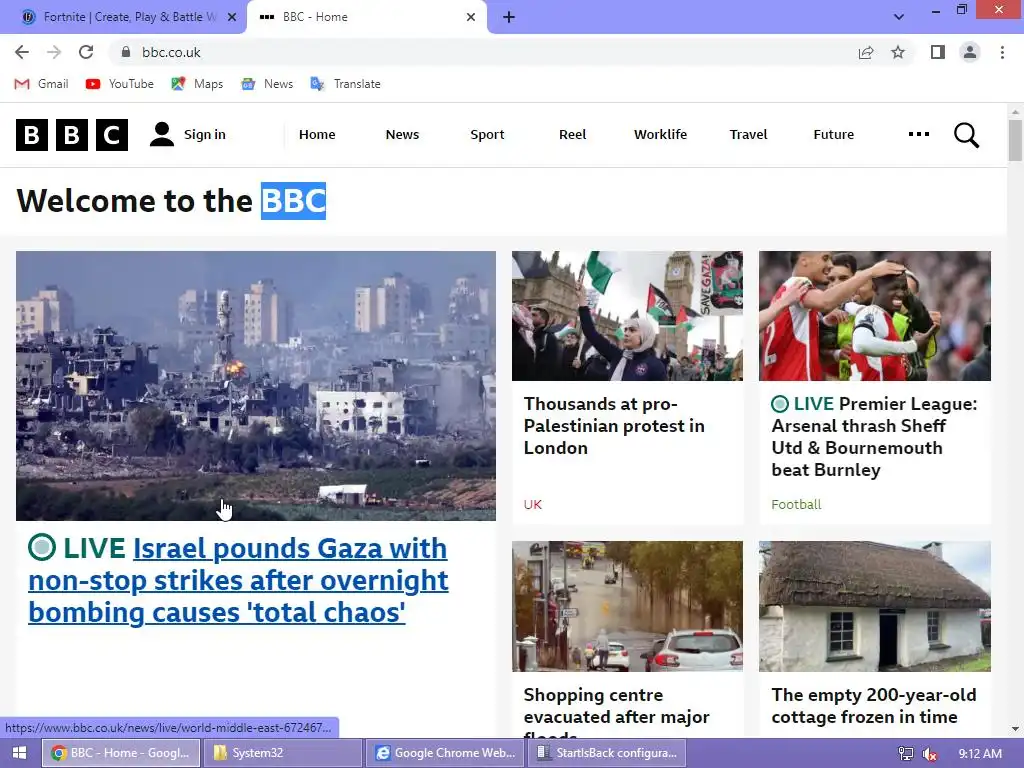This screenshot has width=1024, height=768.
Task: Click the flooded street photo
Action: [x=628, y=606]
